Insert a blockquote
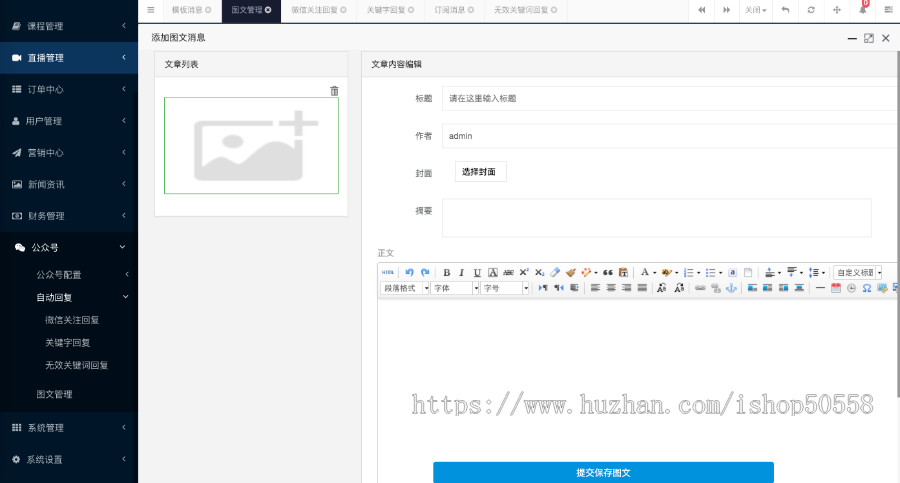The height and width of the screenshot is (483, 900). tap(608, 272)
